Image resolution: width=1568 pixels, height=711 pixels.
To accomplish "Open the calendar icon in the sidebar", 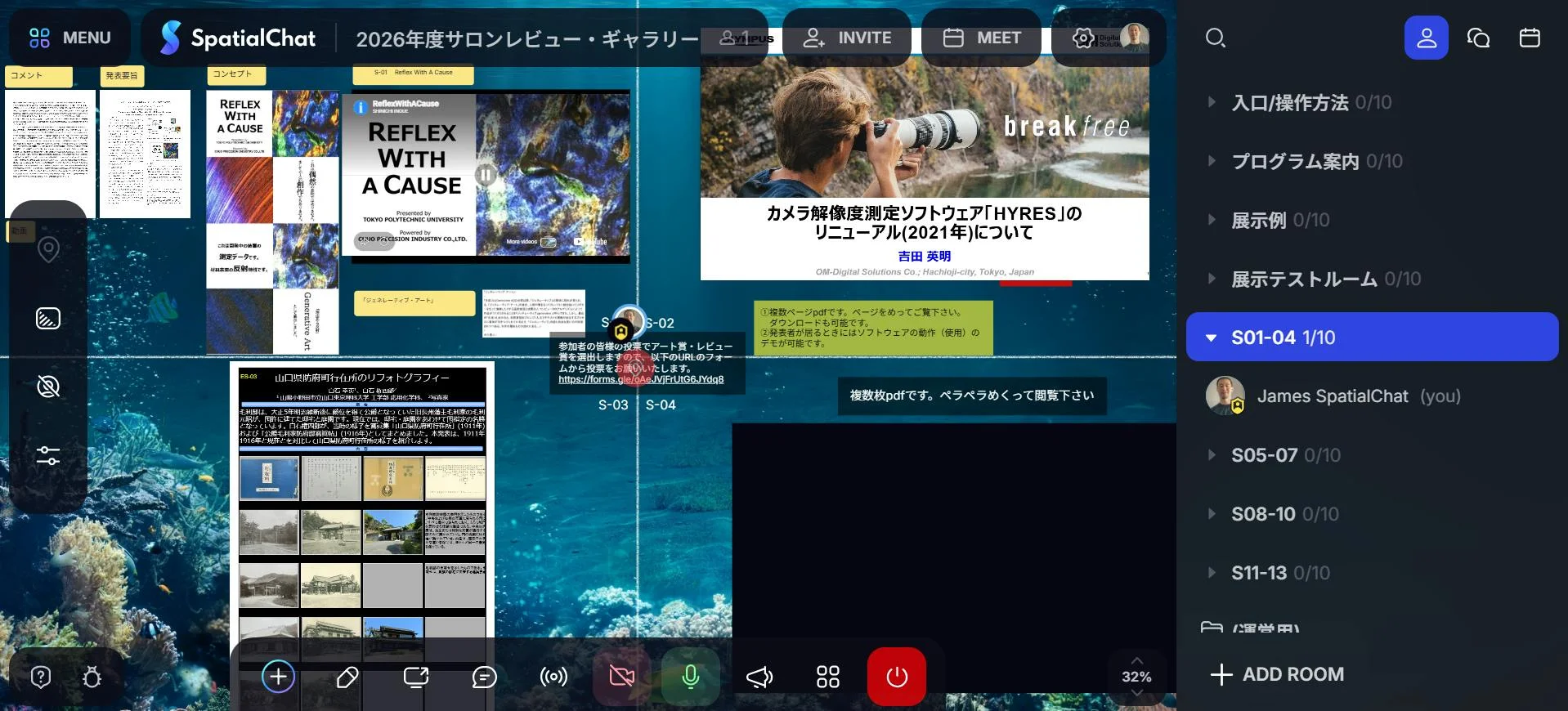I will [1530, 38].
